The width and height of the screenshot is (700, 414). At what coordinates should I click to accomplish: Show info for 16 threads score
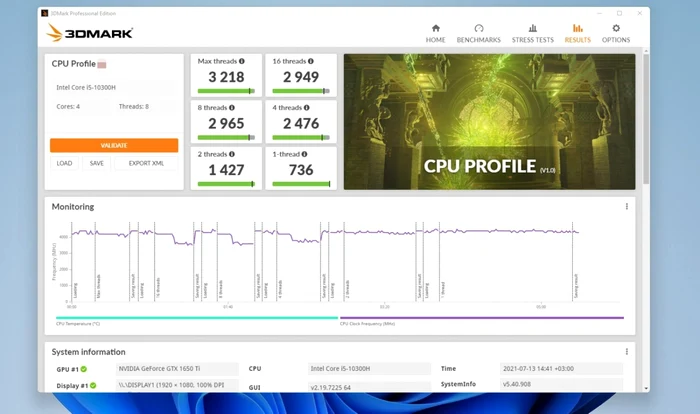(x=311, y=61)
